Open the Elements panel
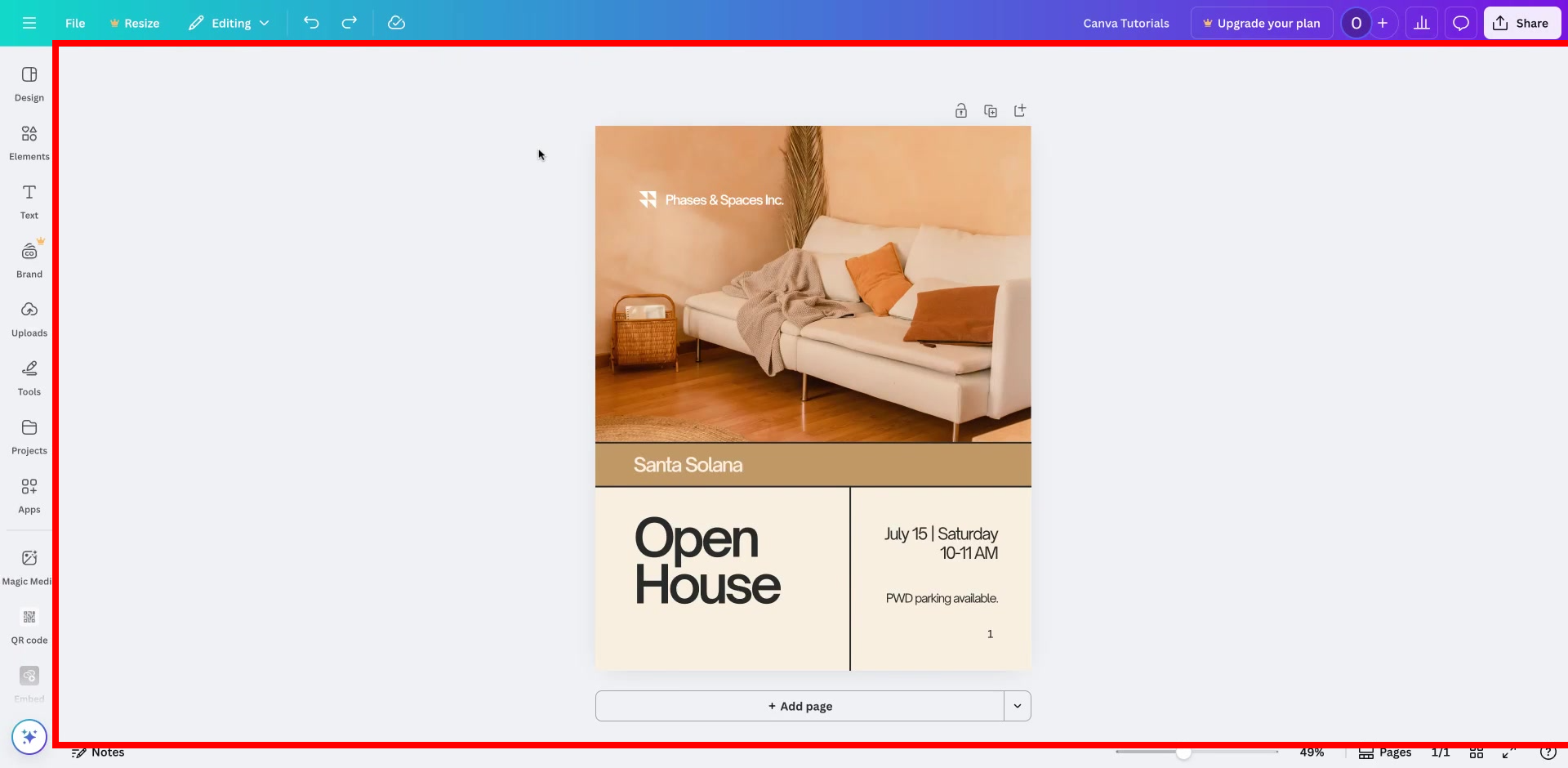 click(29, 143)
